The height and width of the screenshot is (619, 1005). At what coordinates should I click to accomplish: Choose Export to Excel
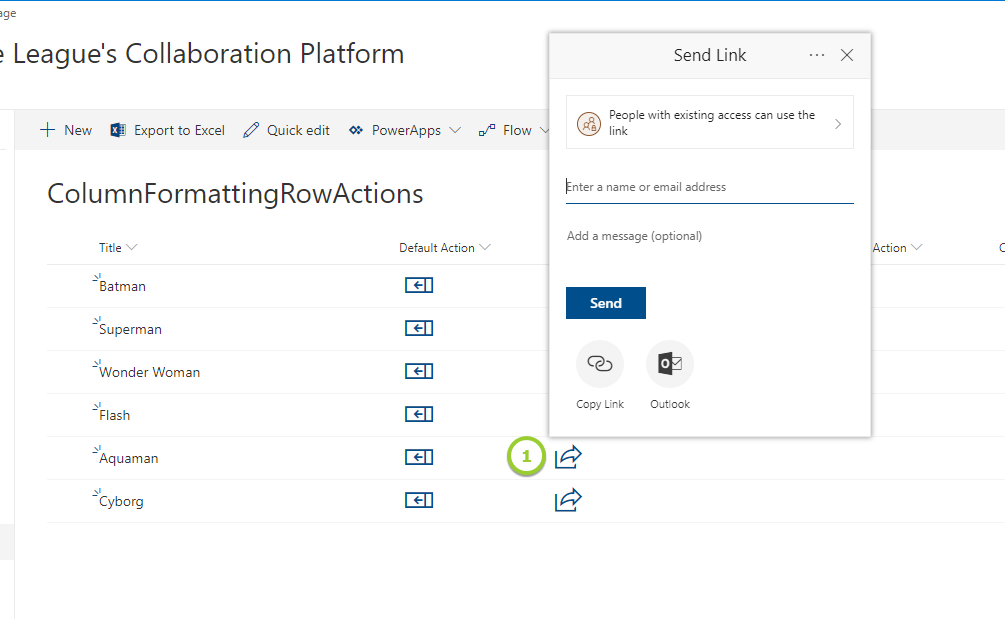pos(168,130)
